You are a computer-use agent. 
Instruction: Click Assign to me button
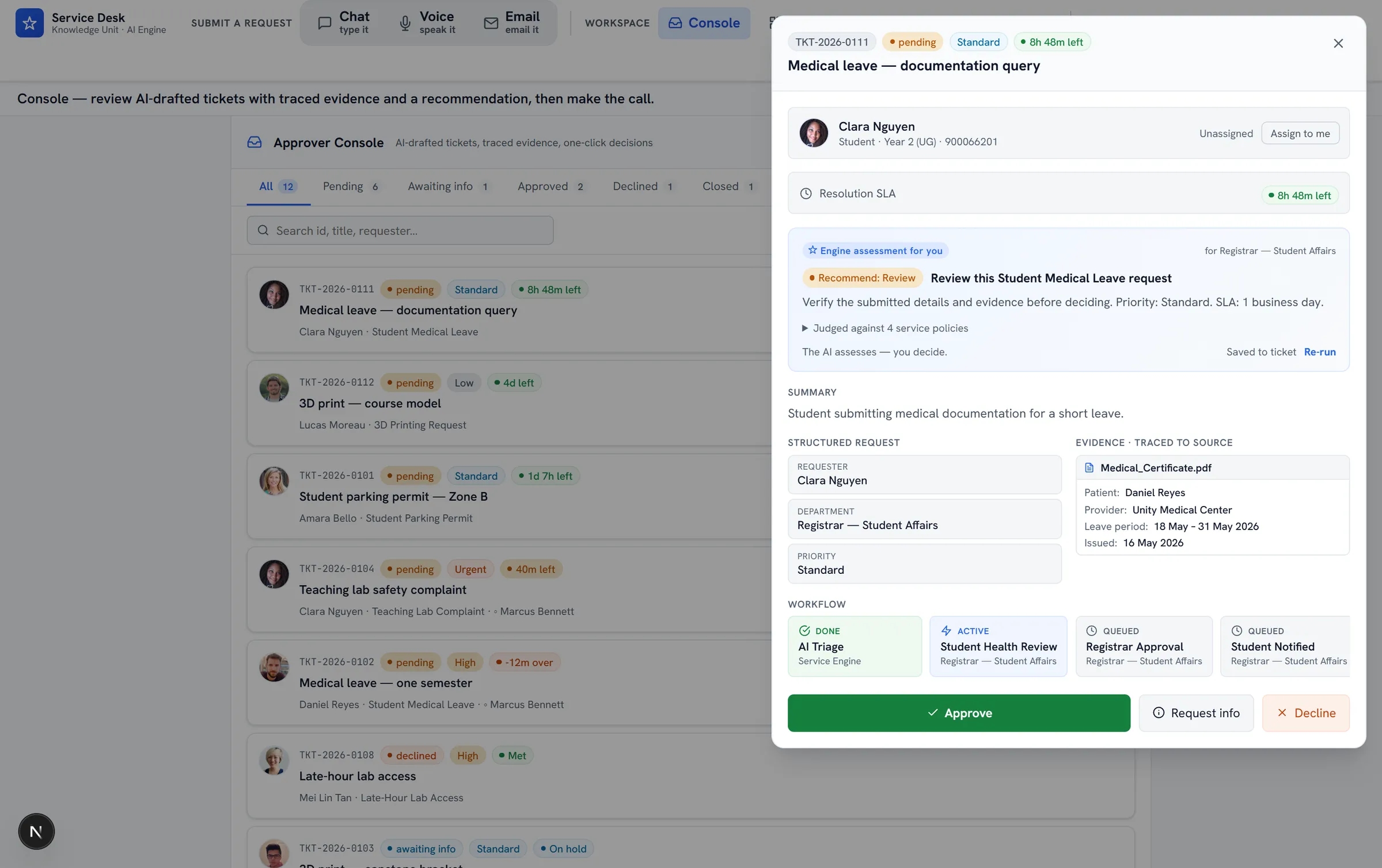(x=1300, y=133)
